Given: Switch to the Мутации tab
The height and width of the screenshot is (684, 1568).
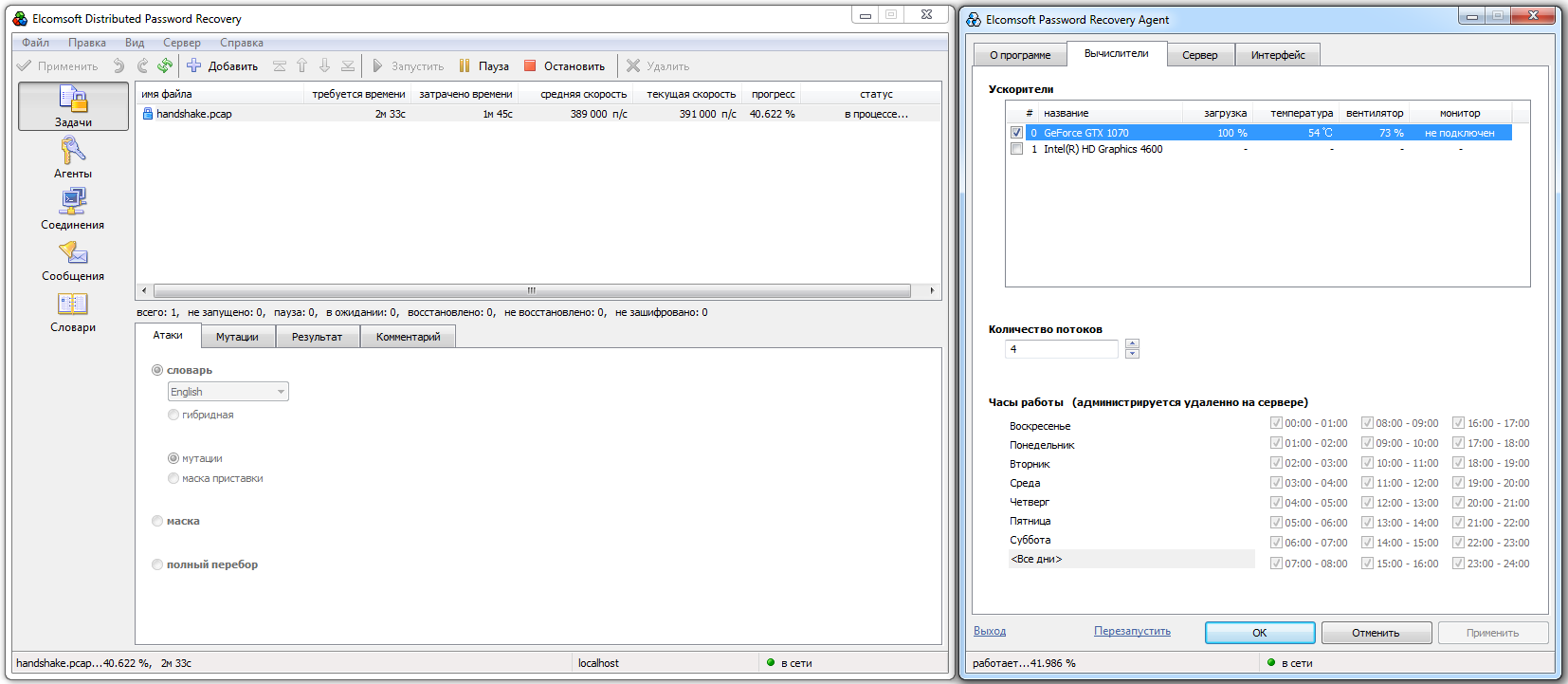Looking at the screenshot, I should 237,337.
